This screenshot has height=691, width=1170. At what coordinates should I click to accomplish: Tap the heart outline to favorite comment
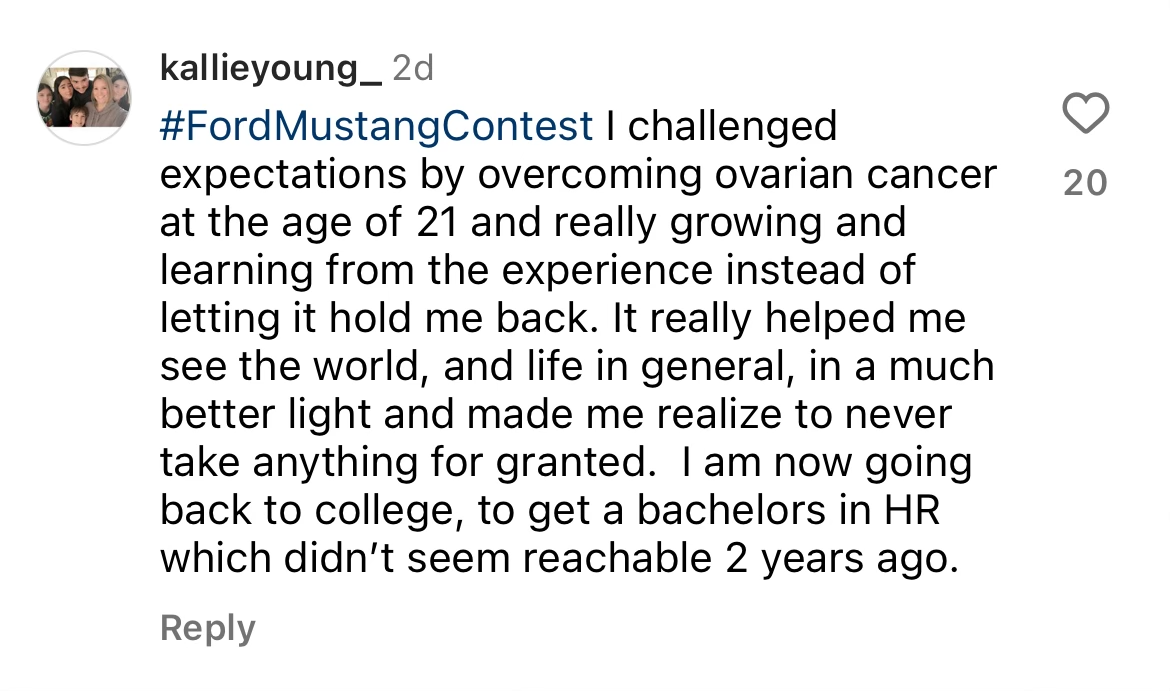pos(1085,113)
